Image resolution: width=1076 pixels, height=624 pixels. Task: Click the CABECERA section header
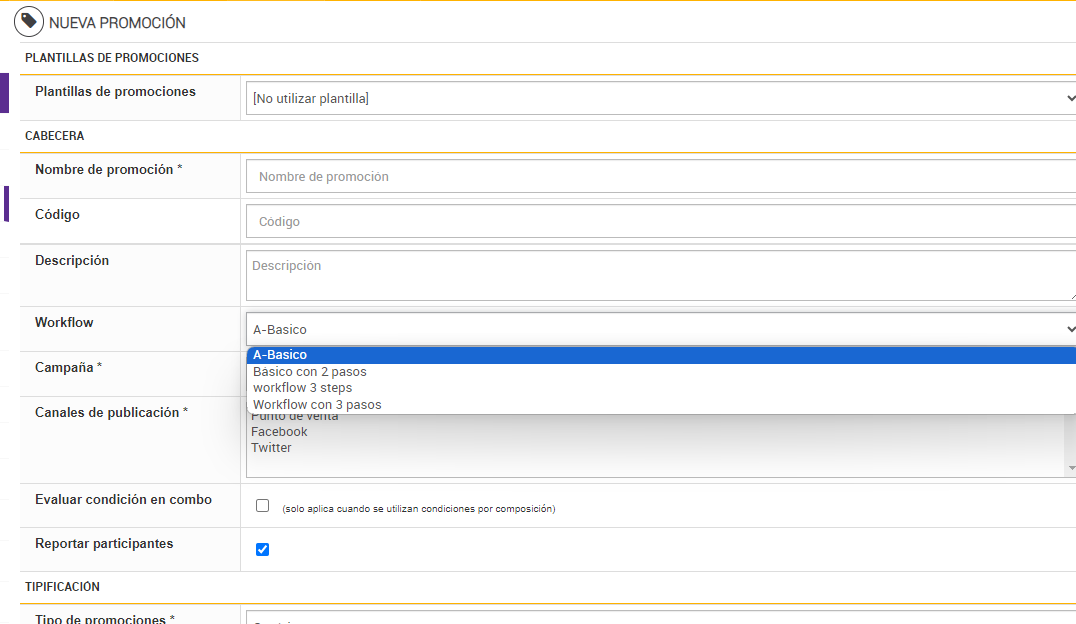pyautogui.click(x=55, y=136)
